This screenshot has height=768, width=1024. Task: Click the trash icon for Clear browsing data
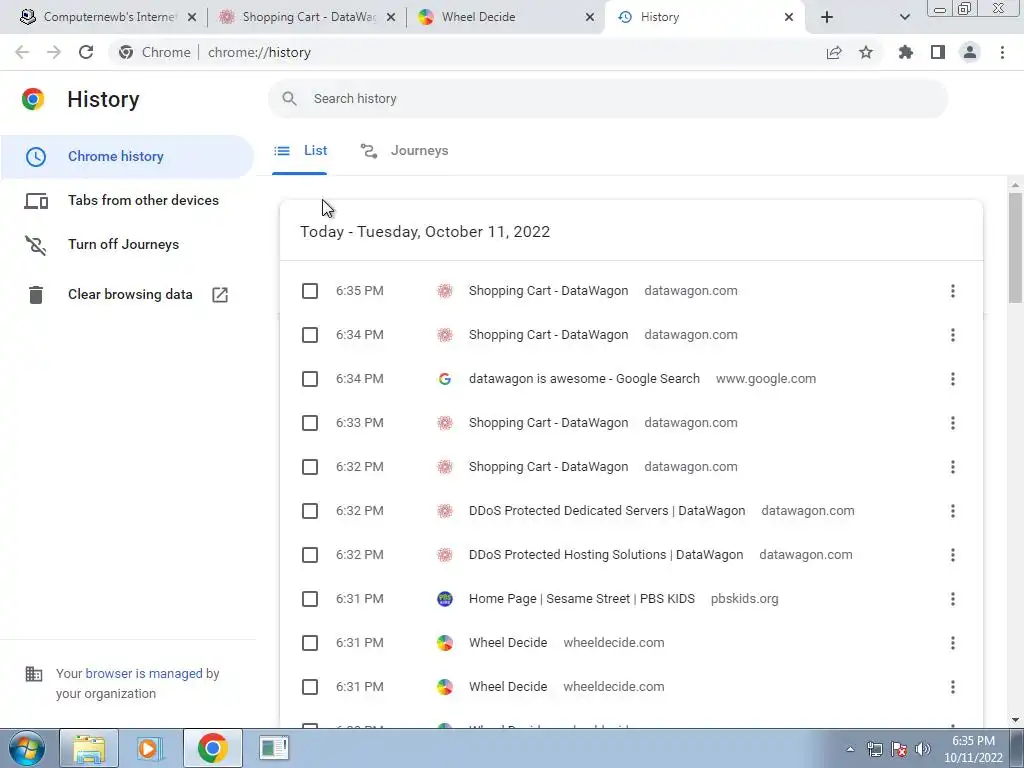36,295
